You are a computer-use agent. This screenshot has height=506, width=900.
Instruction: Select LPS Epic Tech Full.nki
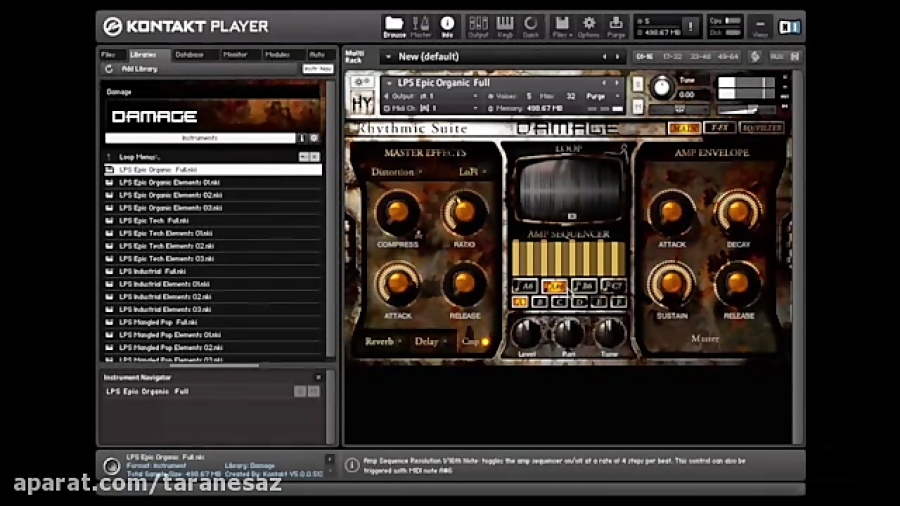coord(212,221)
